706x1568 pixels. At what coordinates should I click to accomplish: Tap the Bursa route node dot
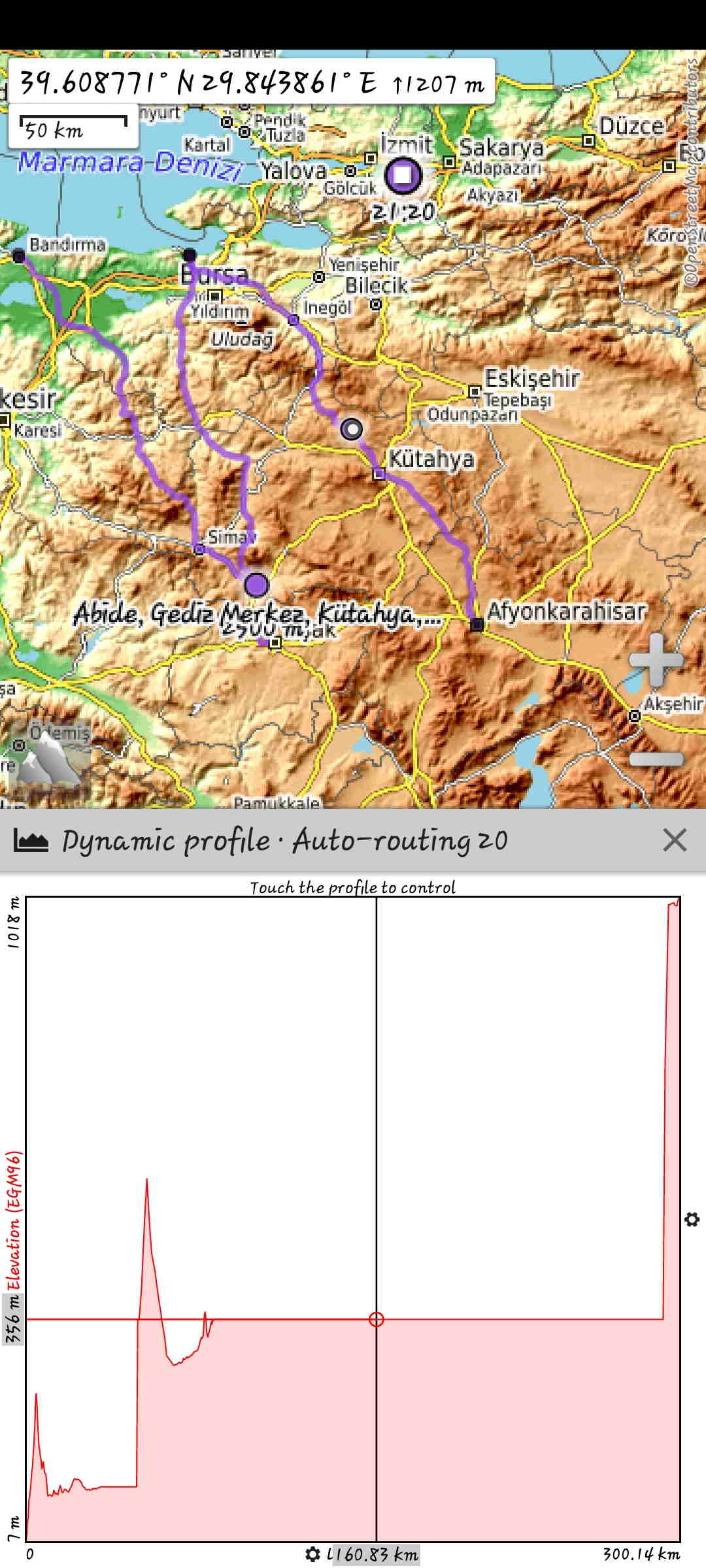190,255
